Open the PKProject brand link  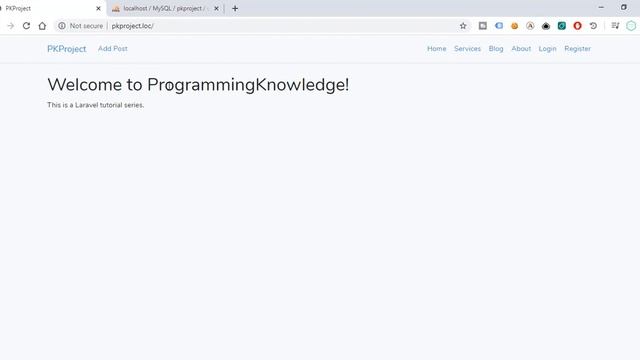click(67, 49)
